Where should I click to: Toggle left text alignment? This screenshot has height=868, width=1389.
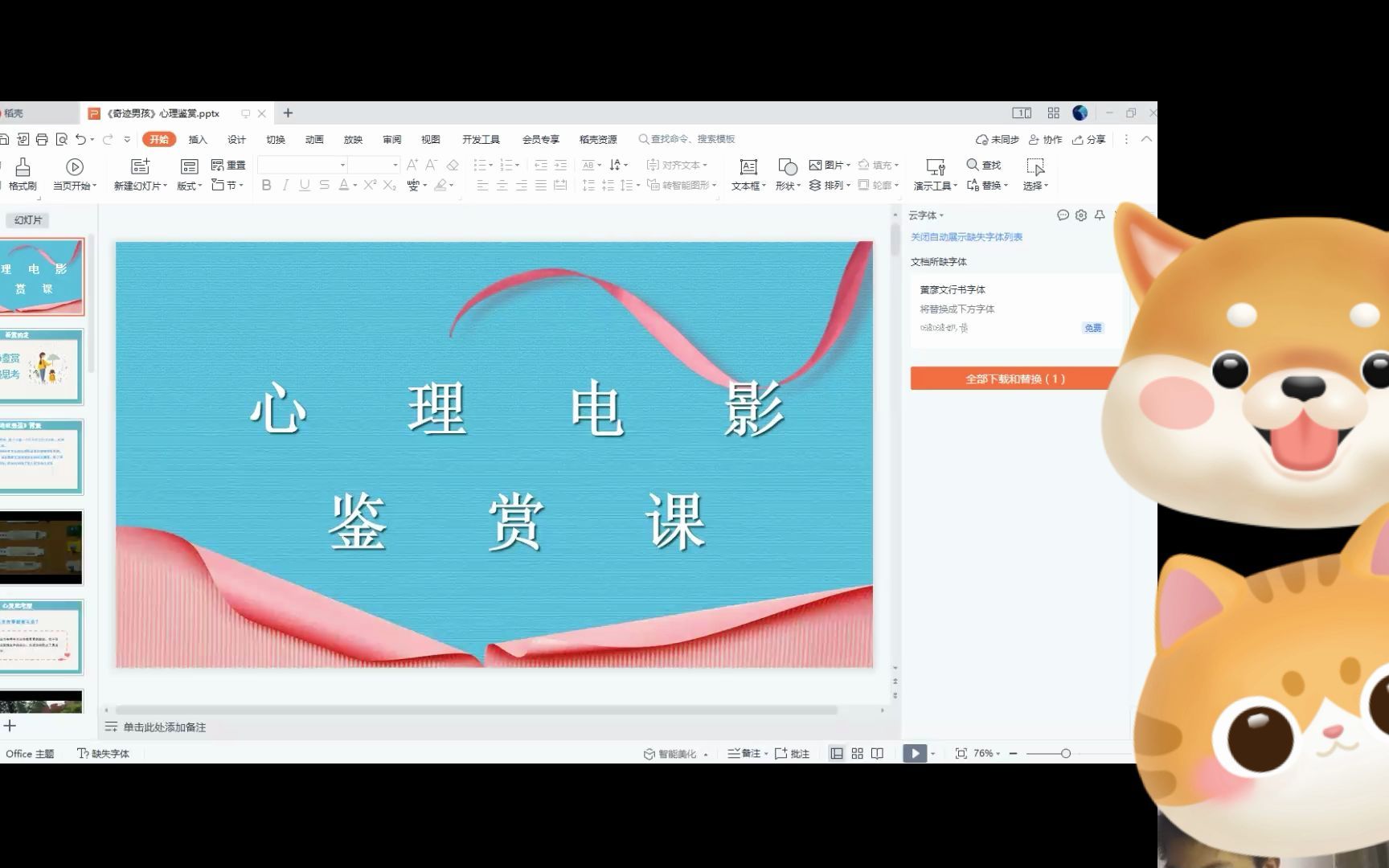(x=482, y=185)
